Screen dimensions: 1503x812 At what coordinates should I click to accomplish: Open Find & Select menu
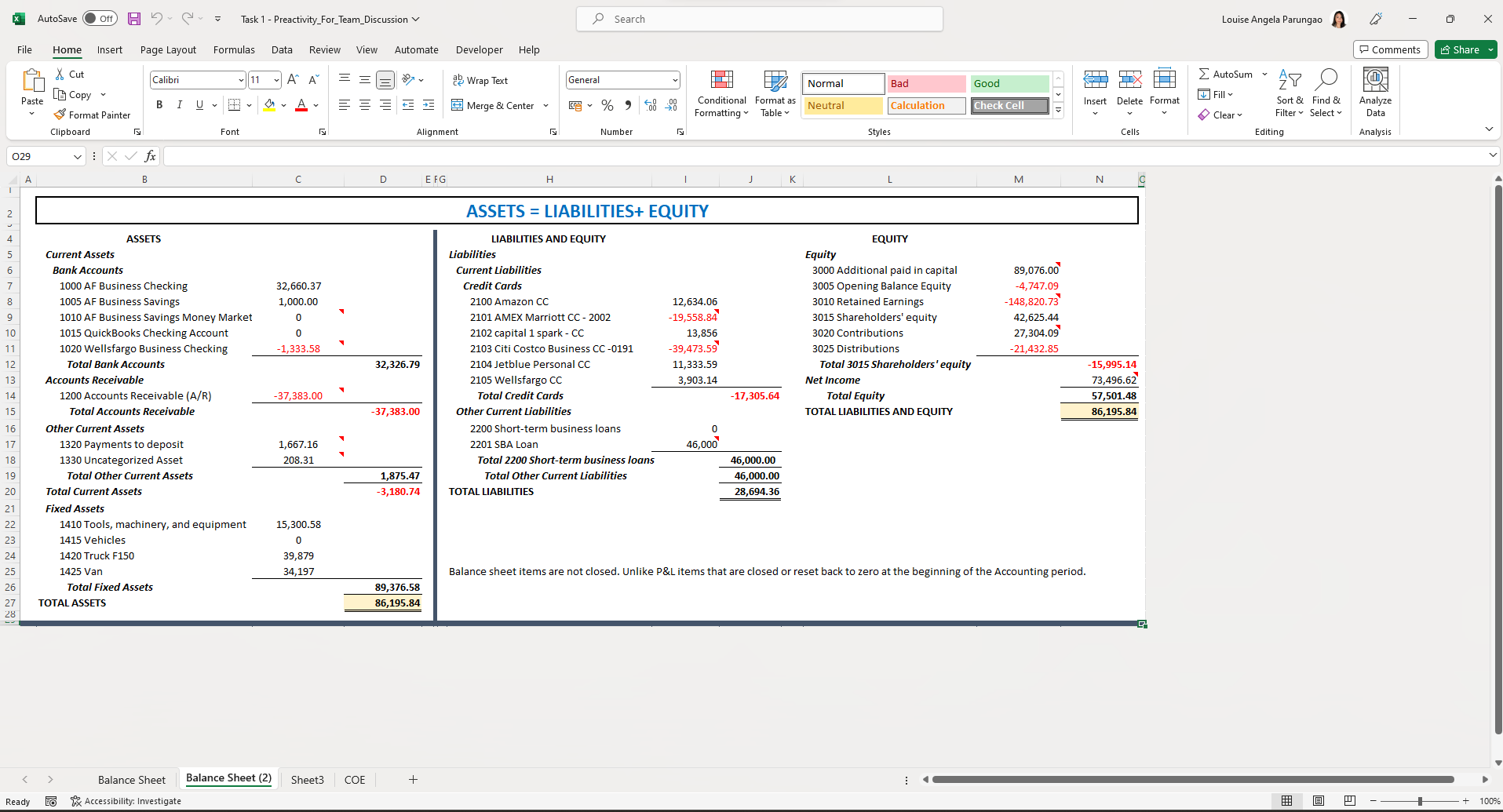point(1326,93)
